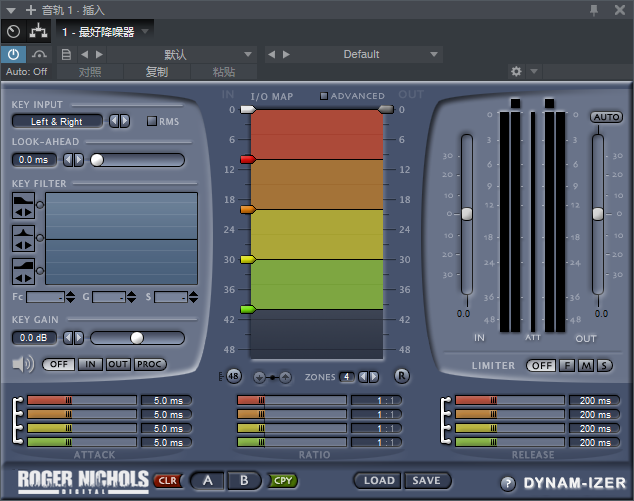Click the Fc value stepper arrows
This screenshot has width=634, height=501.
[70, 297]
